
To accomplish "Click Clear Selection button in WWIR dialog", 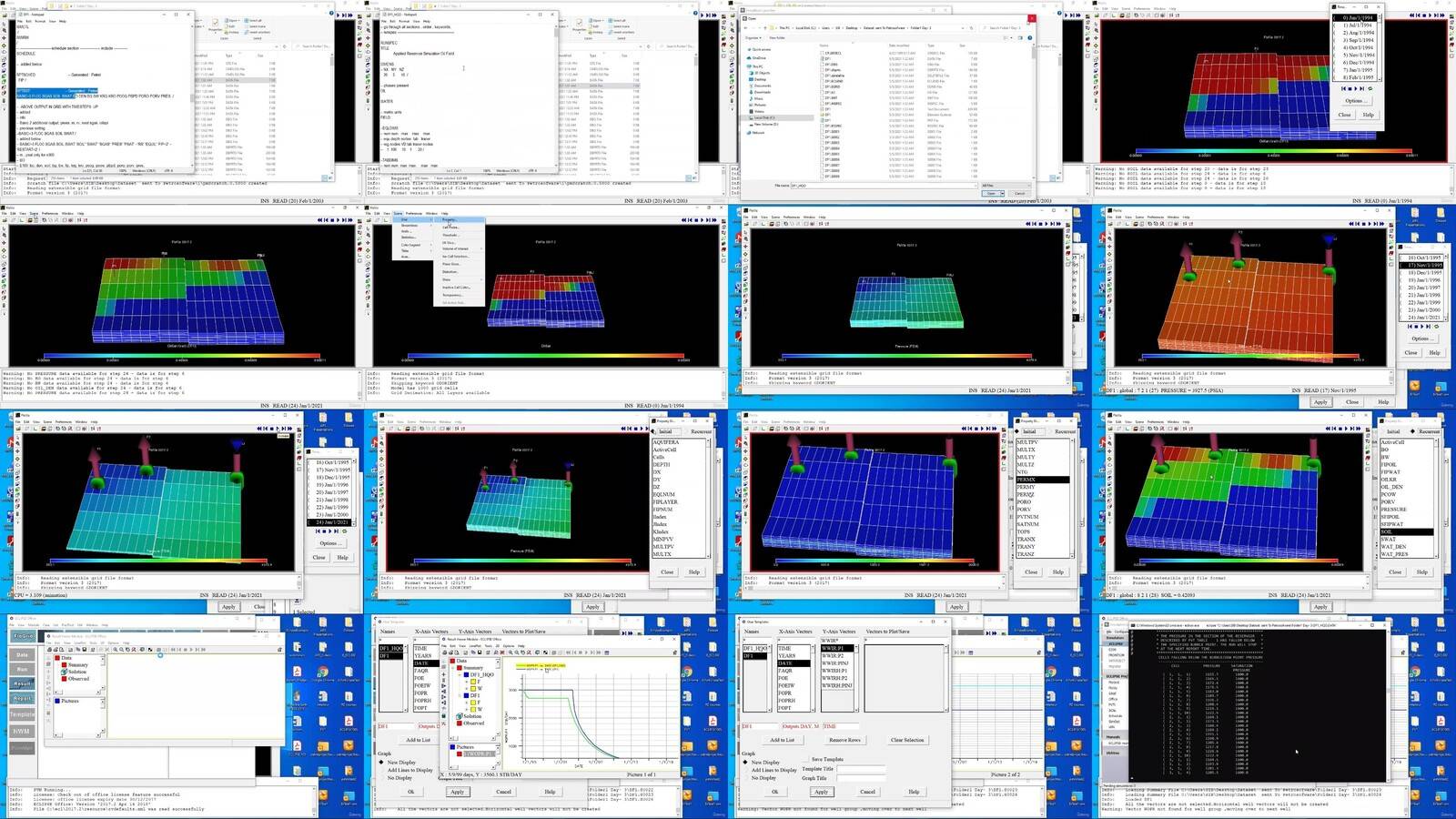I will (x=908, y=740).
